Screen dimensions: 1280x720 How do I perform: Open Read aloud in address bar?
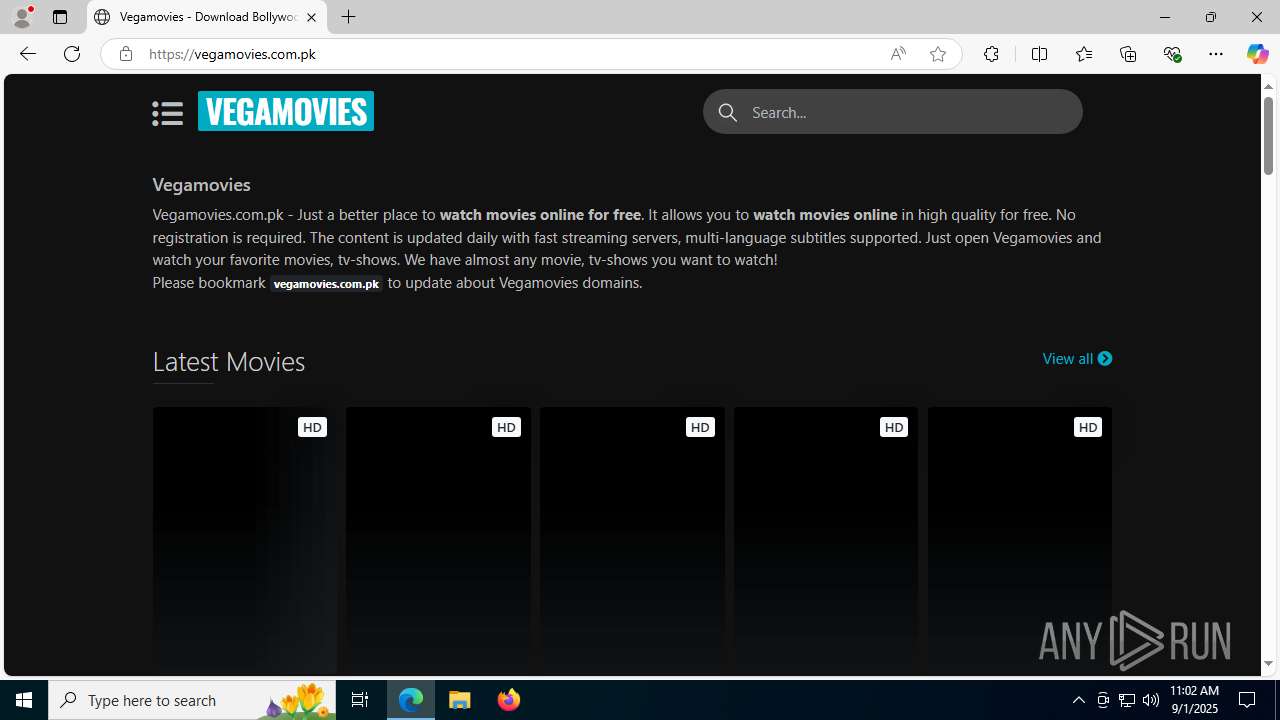[x=898, y=54]
